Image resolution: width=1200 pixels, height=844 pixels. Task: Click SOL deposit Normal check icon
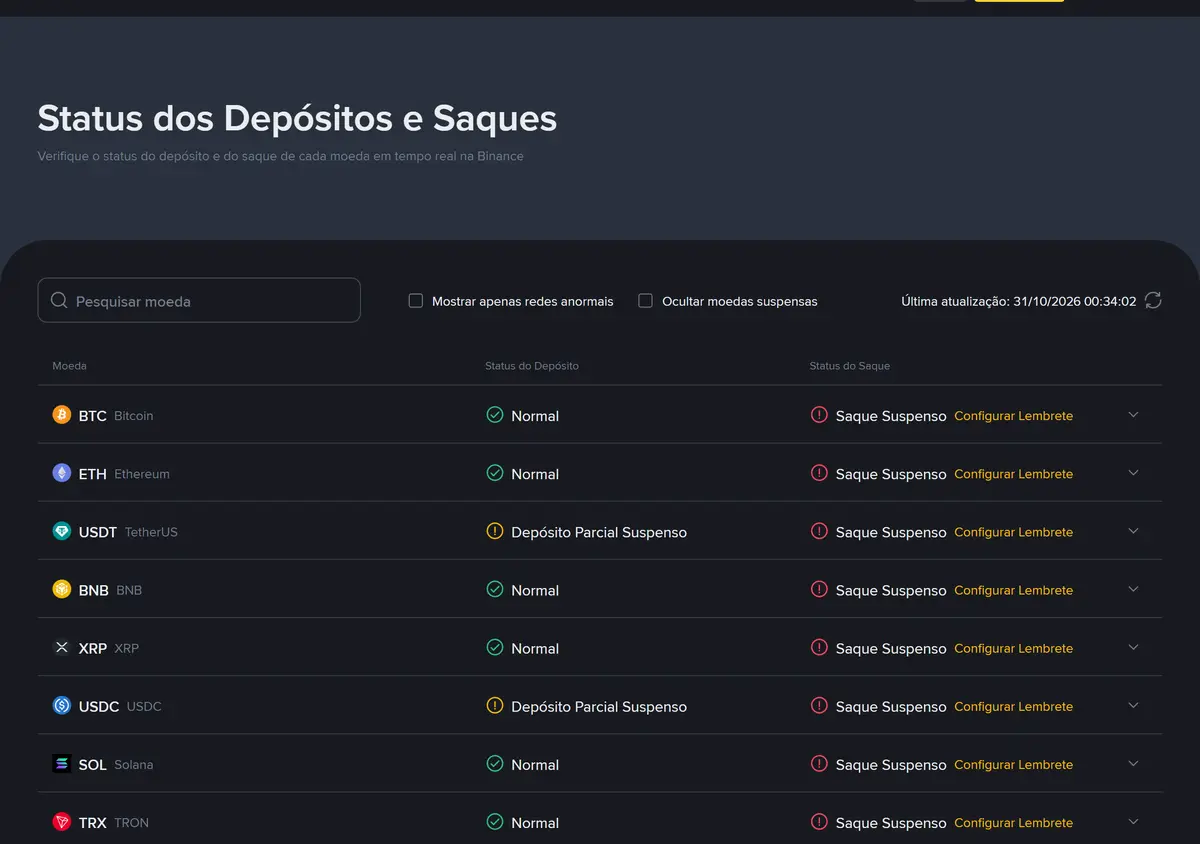(494, 763)
